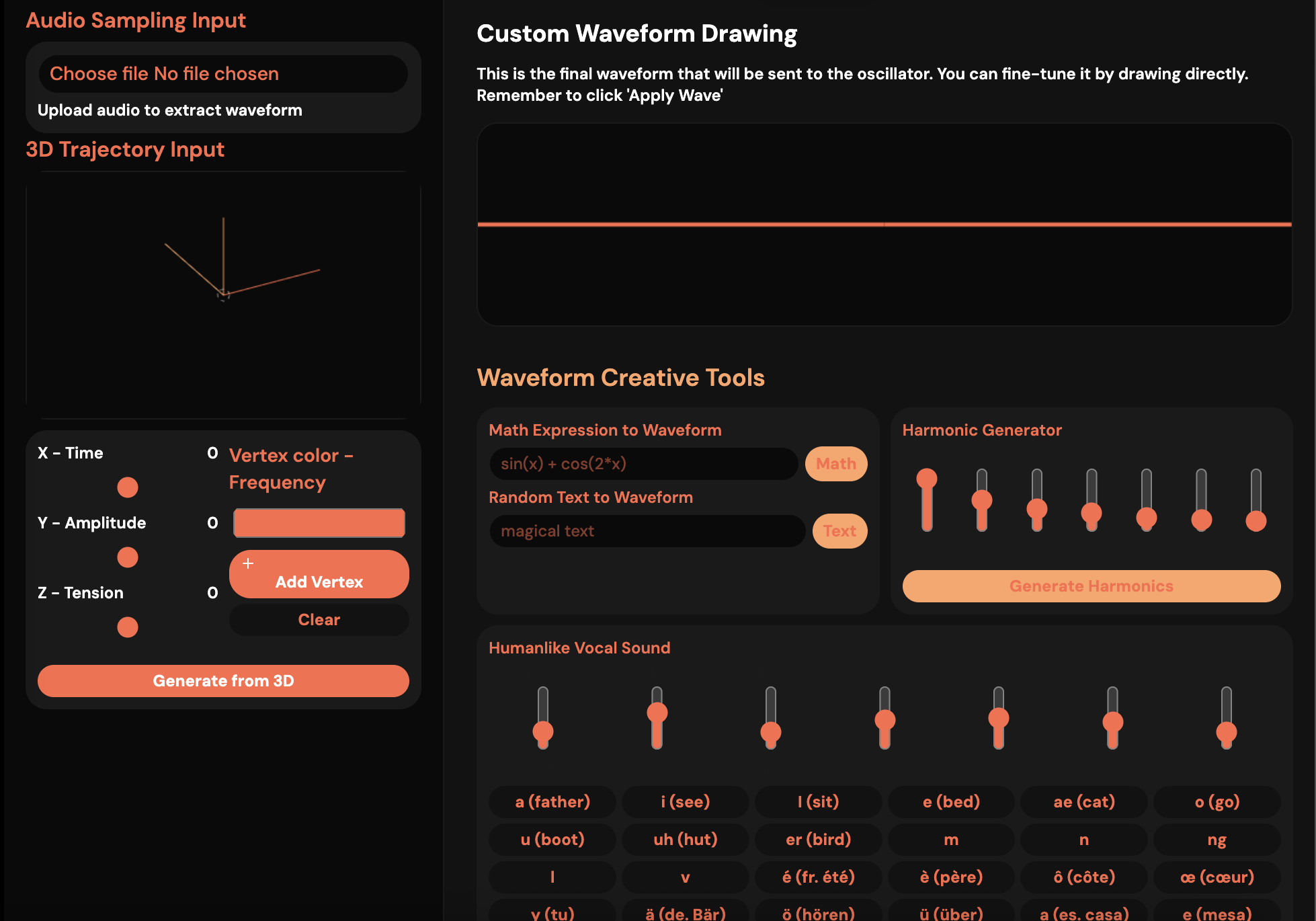The width and height of the screenshot is (1316, 921).
Task: Select the 'er (bird)' vocal sound
Action: click(x=817, y=839)
